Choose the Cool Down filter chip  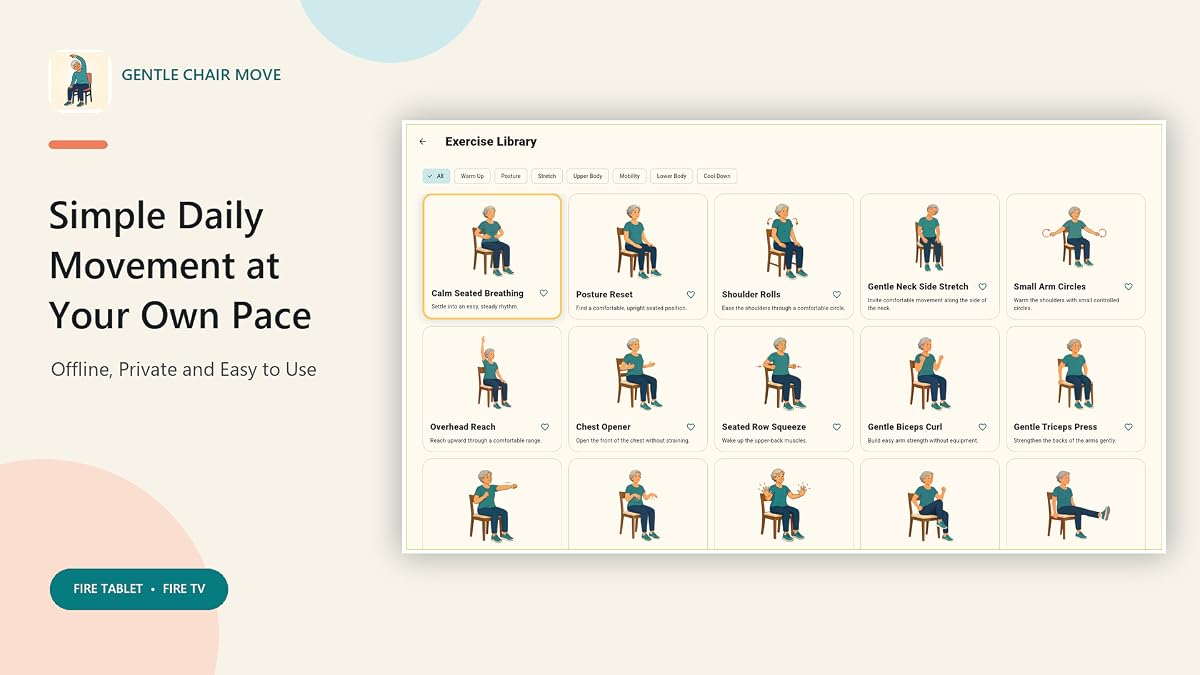coord(717,176)
